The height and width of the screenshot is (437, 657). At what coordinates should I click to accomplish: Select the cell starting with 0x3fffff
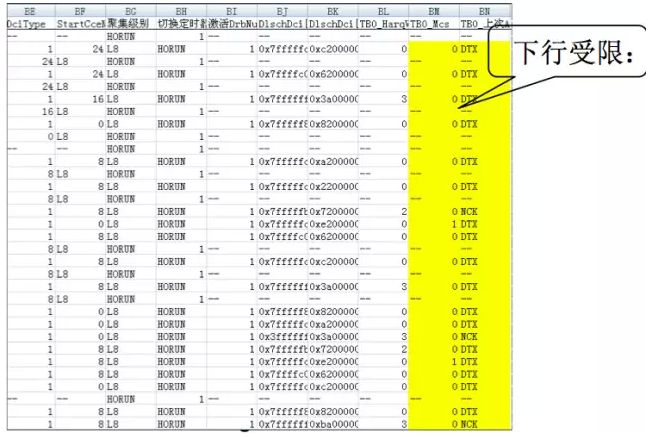point(282,337)
